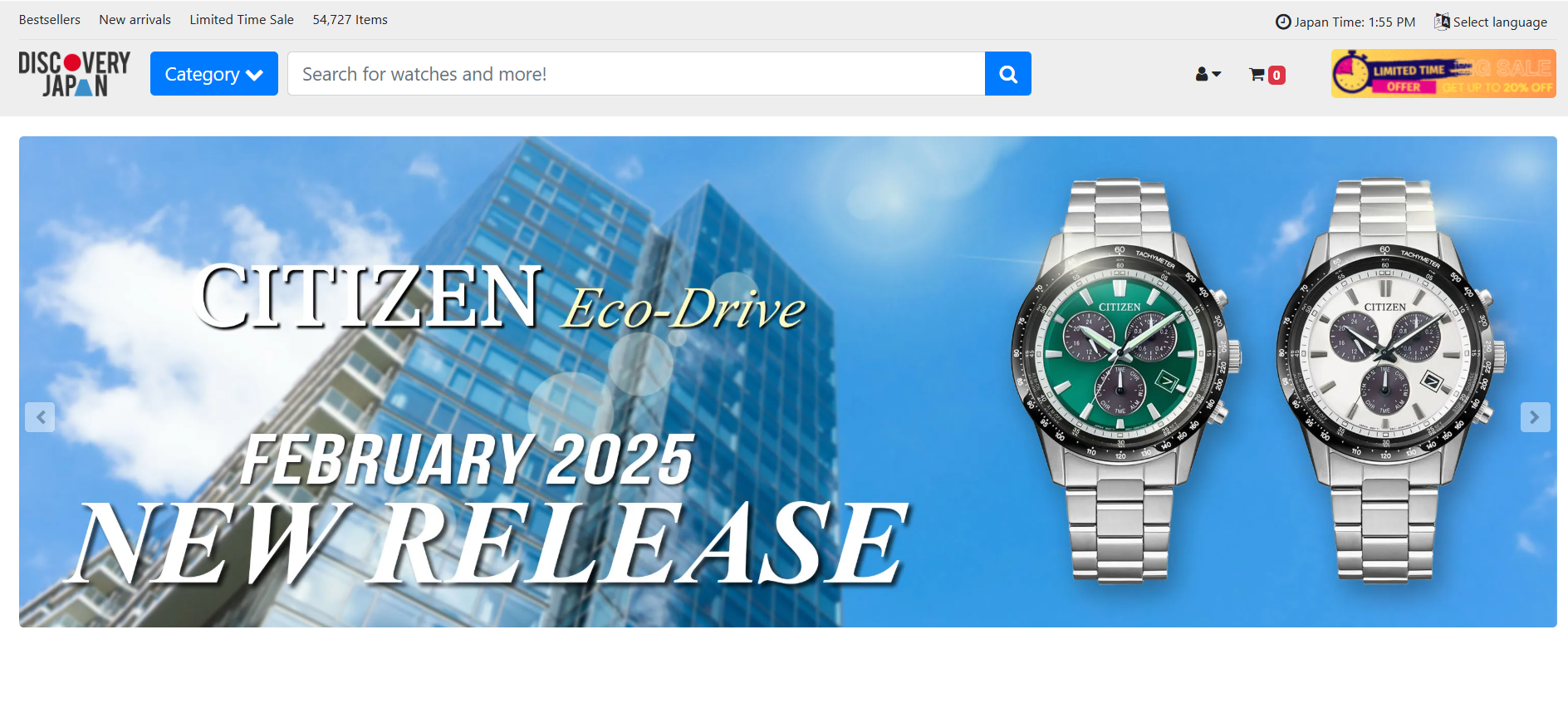Go to next banner slide arrow
Viewport: 1568px width, 723px height.
pos(1535,417)
